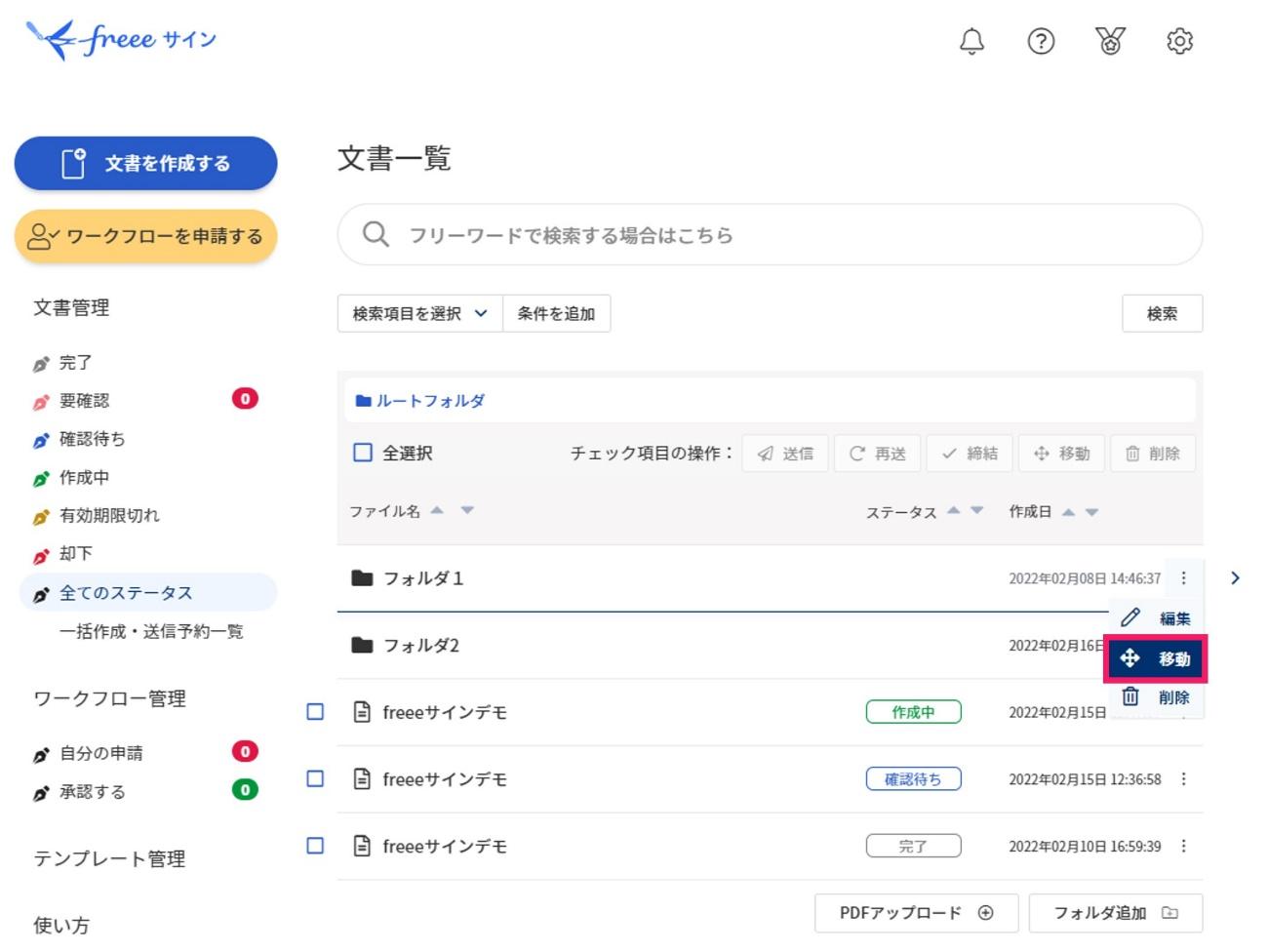Click document icon of 完了 freeeサインデモ row
This screenshot has height=952, width=1268.
click(362, 846)
